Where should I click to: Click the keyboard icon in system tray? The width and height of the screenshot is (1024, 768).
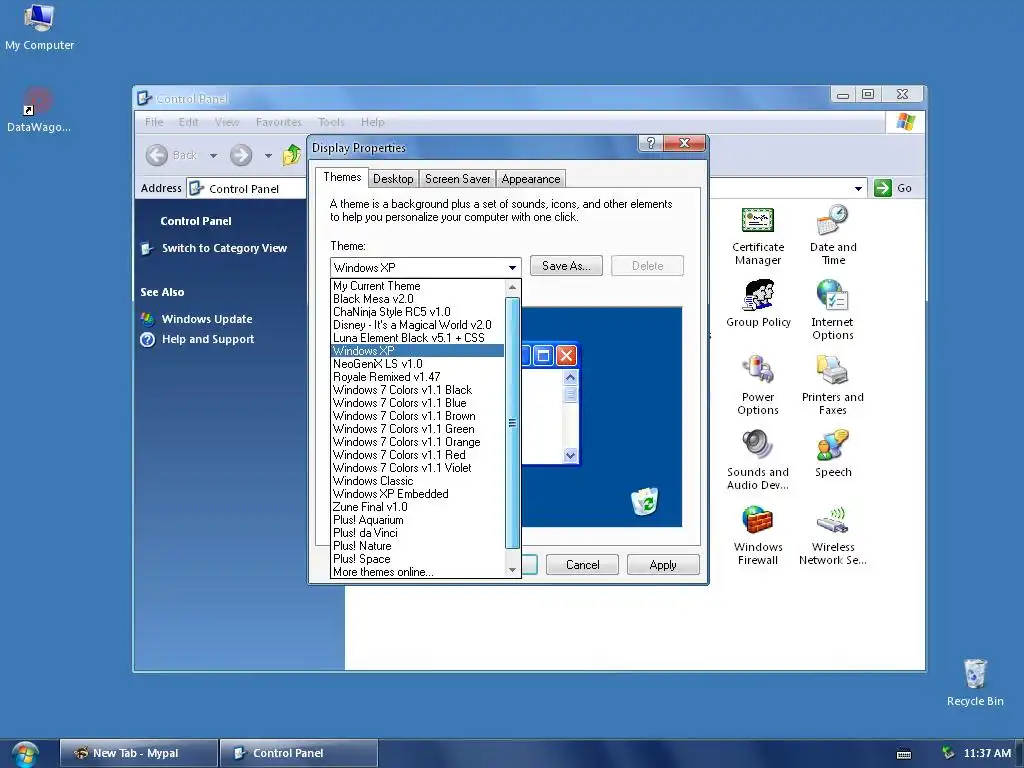904,754
